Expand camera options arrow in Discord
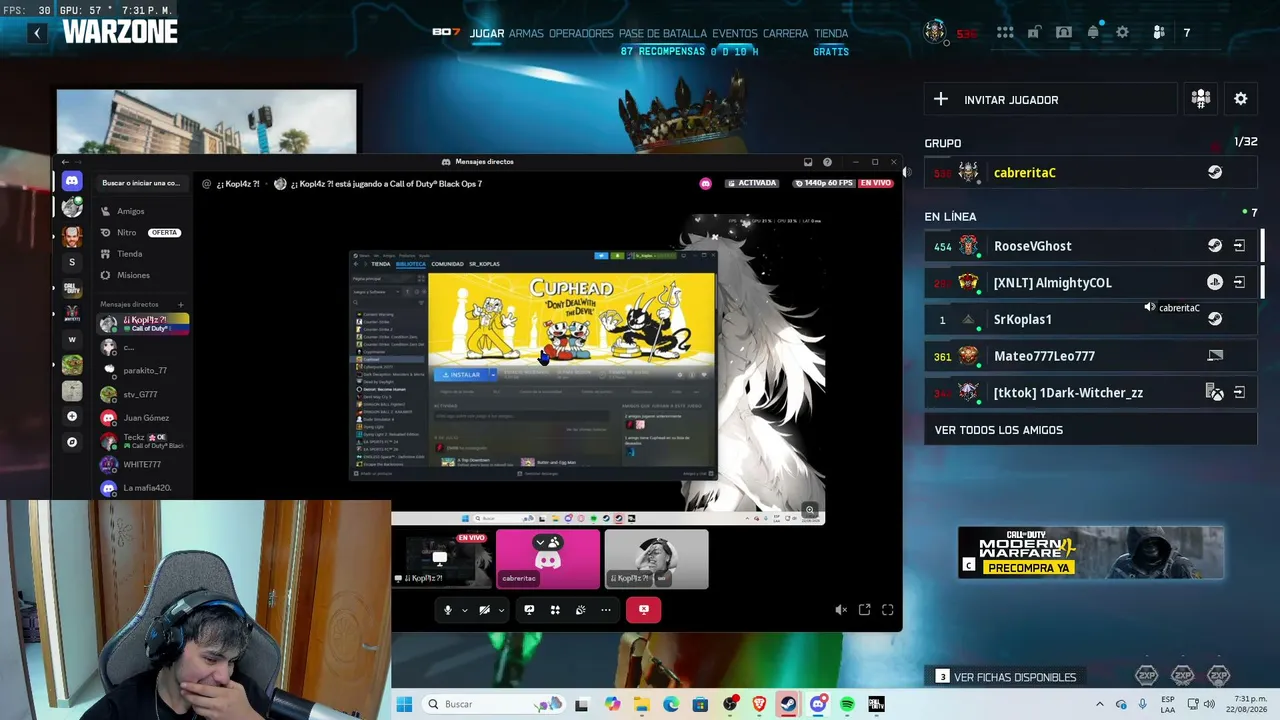The image size is (1280, 720). [x=501, y=610]
